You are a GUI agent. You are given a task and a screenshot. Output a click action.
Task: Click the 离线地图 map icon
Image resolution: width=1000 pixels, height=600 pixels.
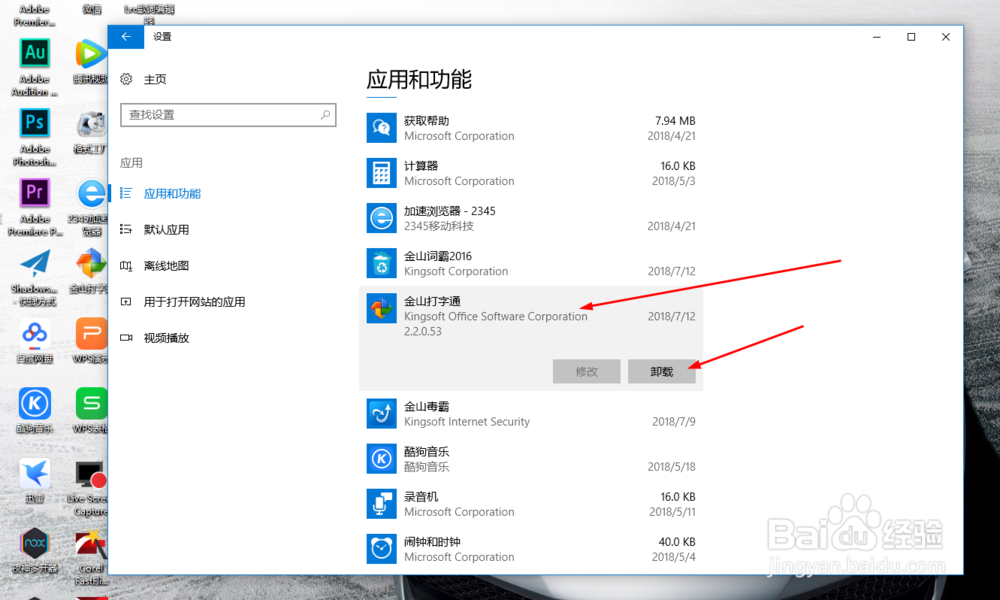126,265
